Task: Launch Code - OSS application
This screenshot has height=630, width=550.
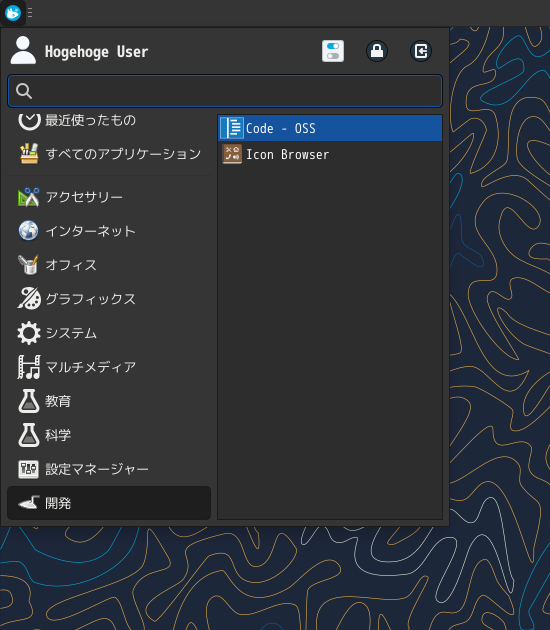Action: (x=330, y=128)
